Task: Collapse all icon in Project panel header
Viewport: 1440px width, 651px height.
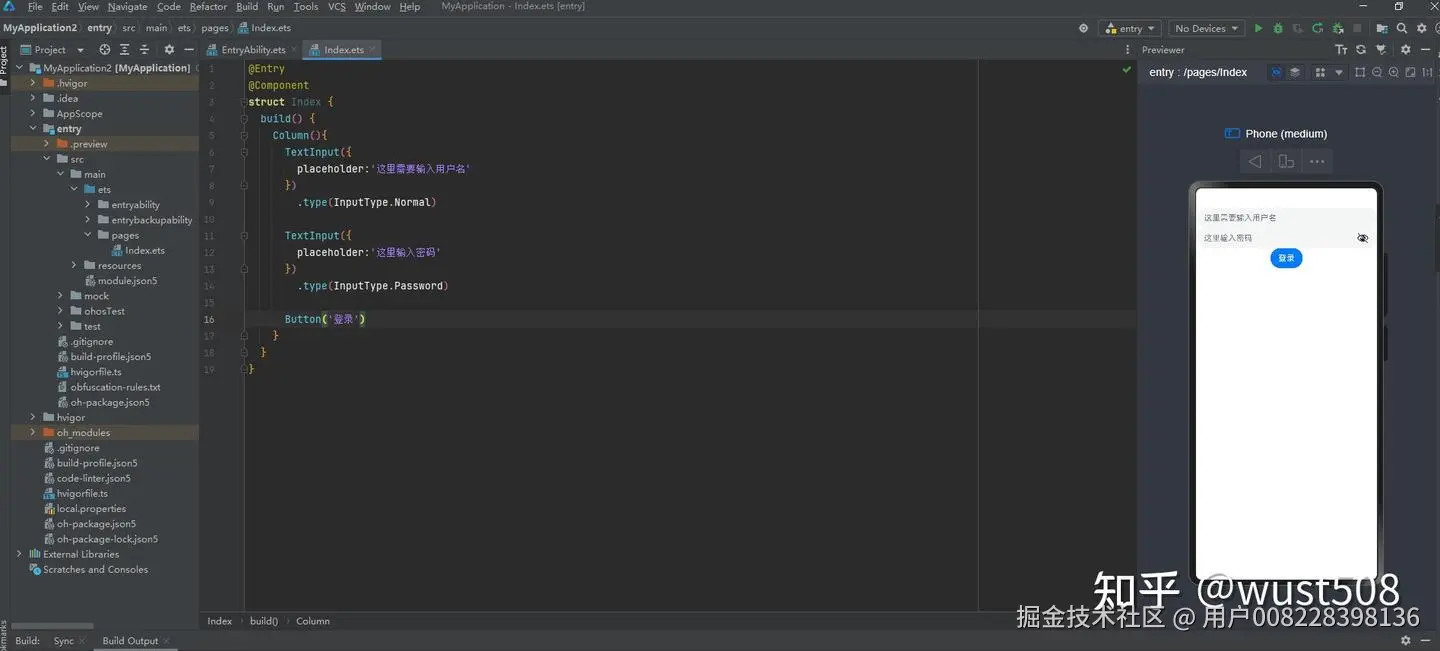Action: coord(144,49)
